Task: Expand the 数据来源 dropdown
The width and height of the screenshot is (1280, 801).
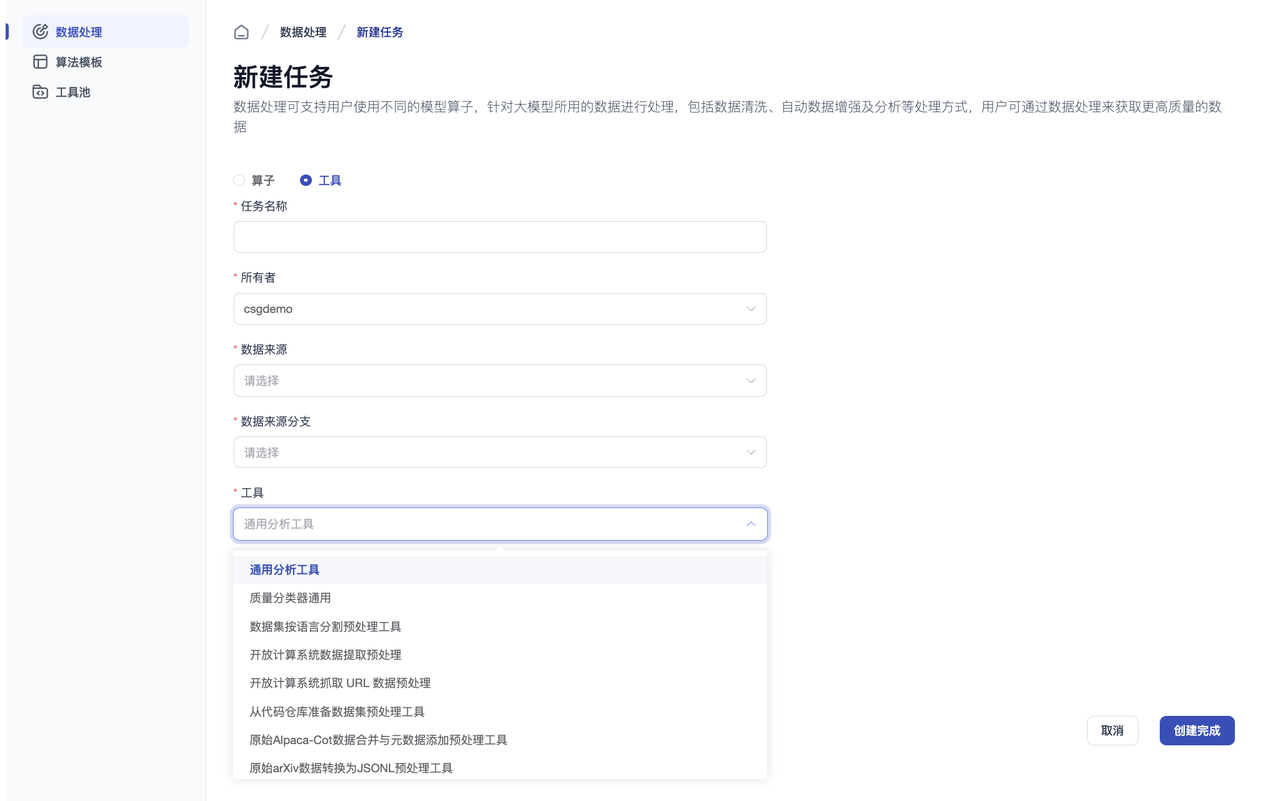Action: (499, 381)
